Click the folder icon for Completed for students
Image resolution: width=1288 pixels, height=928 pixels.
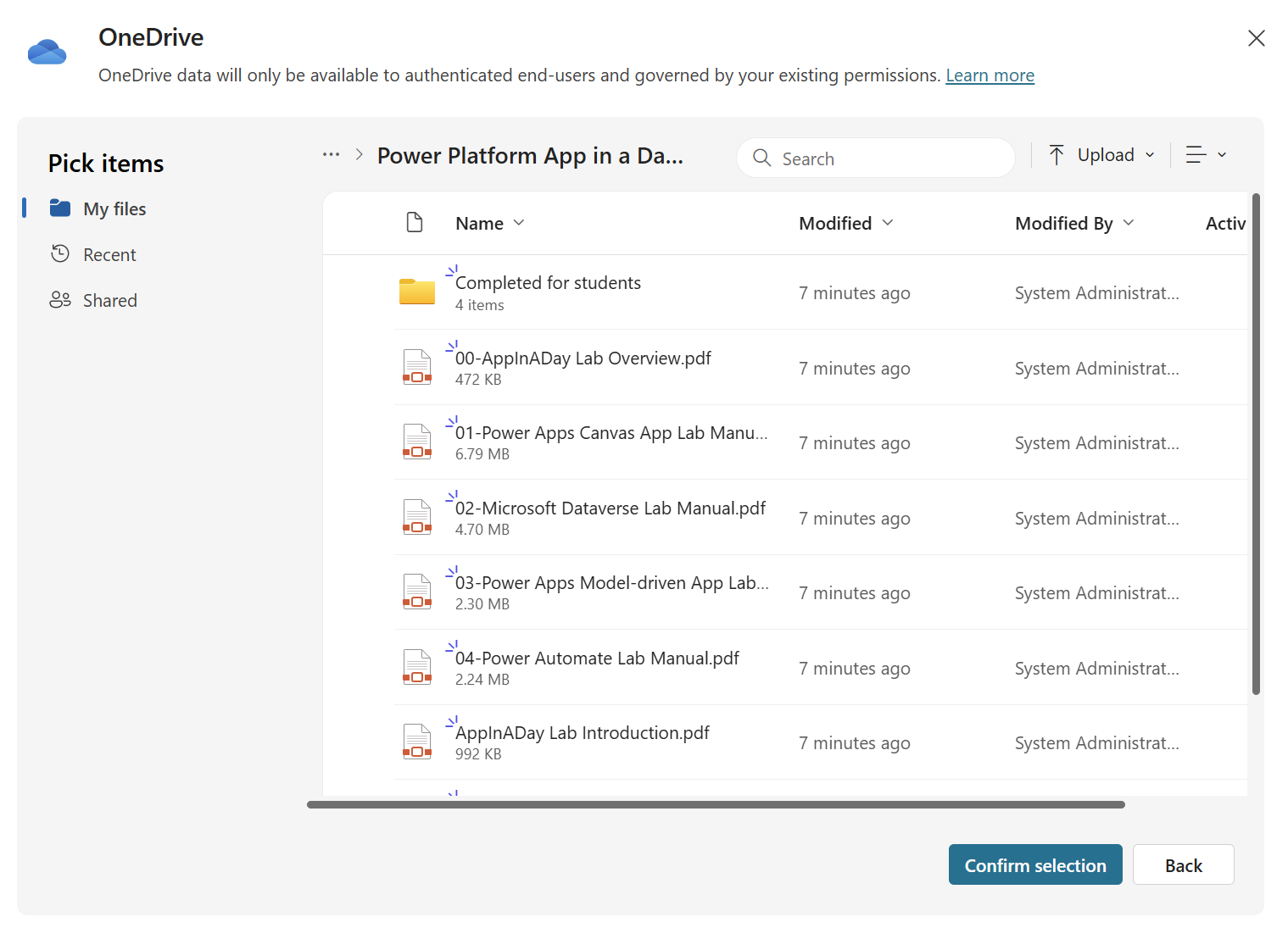point(416,291)
